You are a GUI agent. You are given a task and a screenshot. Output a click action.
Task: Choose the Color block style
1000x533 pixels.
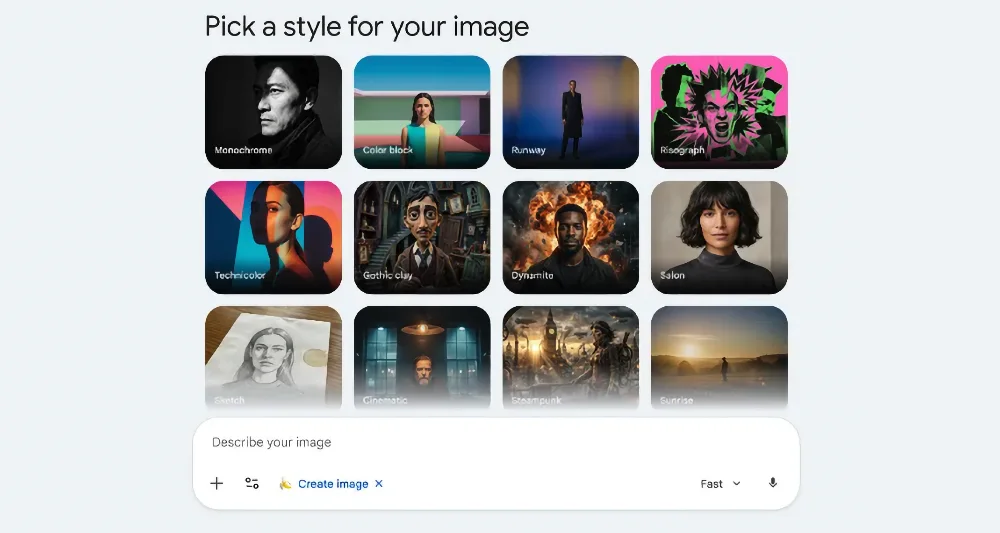[x=422, y=112]
